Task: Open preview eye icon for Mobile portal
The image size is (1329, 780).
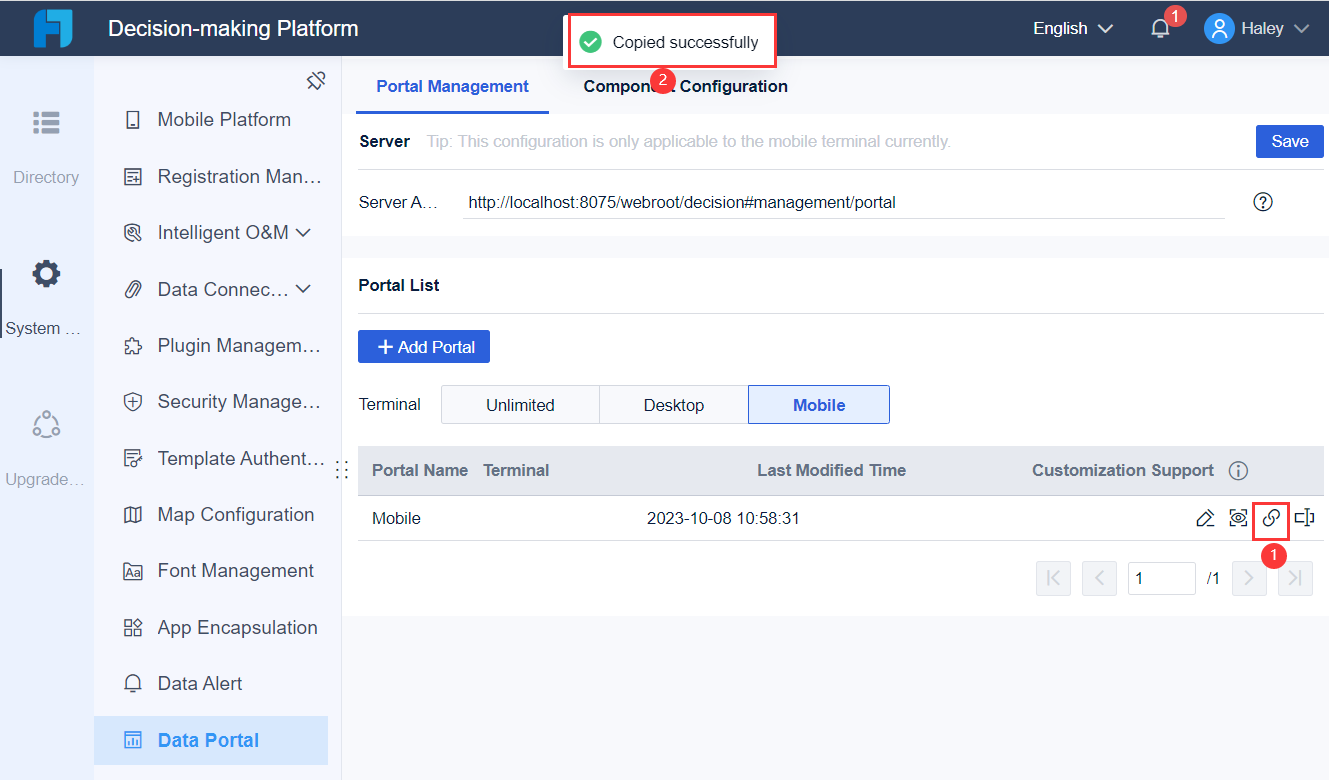Action: (1238, 518)
